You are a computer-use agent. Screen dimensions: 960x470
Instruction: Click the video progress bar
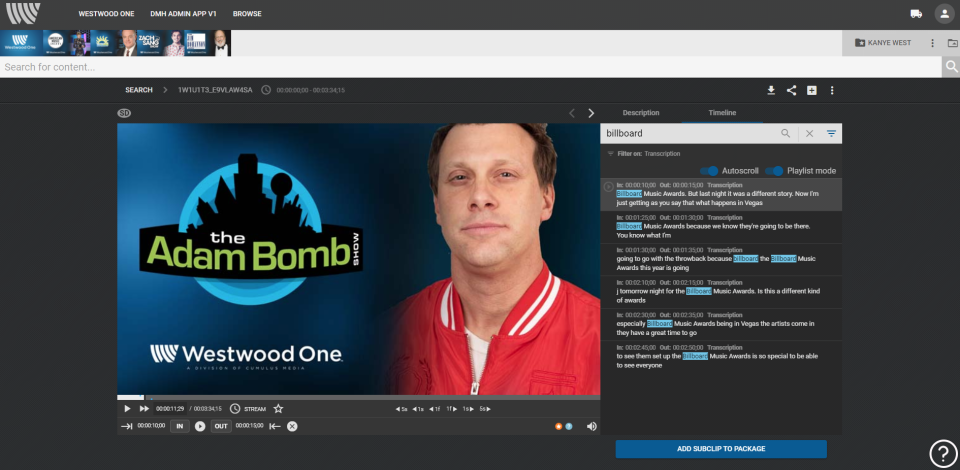click(x=359, y=397)
